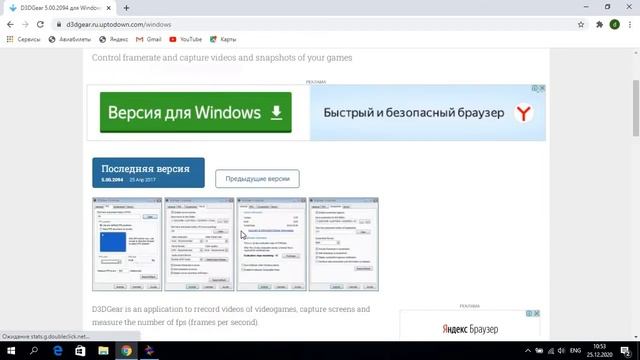Open Карты bookmark
This screenshot has width=640, height=360.
(x=223, y=39)
